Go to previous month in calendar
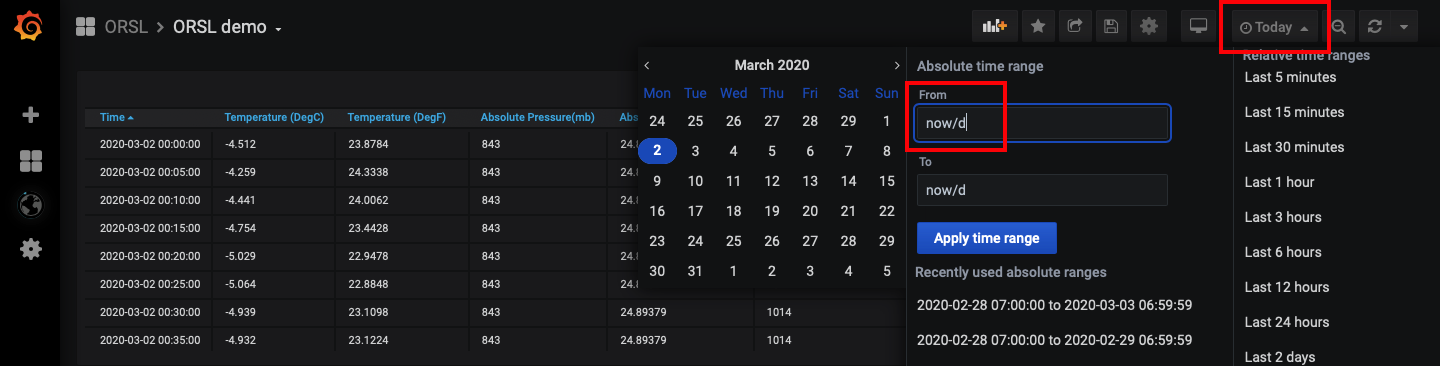Screen dimensions: 1440x366 click(x=646, y=65)
